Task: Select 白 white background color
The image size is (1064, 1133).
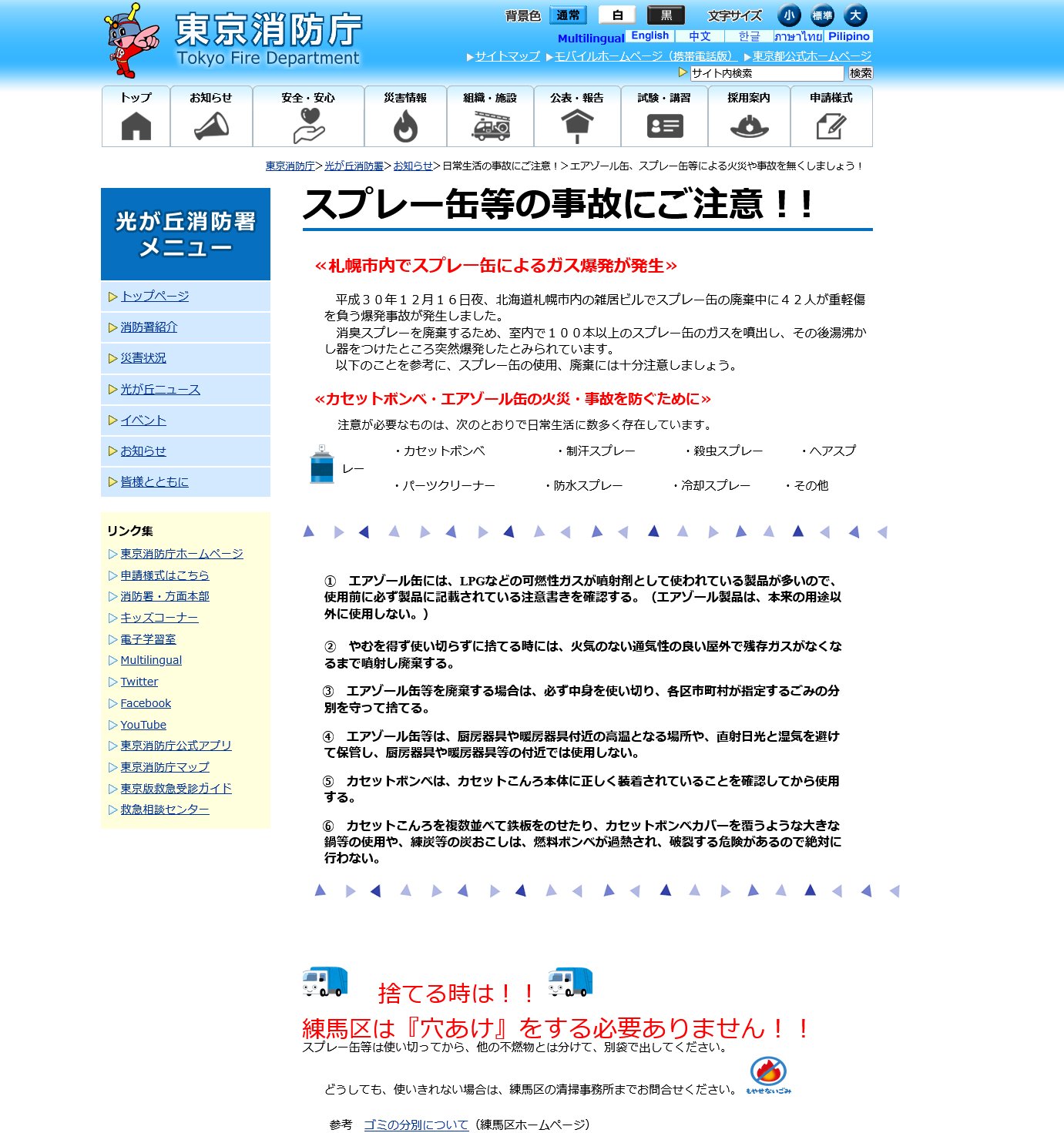Action: pyautogui.click(x=617, y=15)
